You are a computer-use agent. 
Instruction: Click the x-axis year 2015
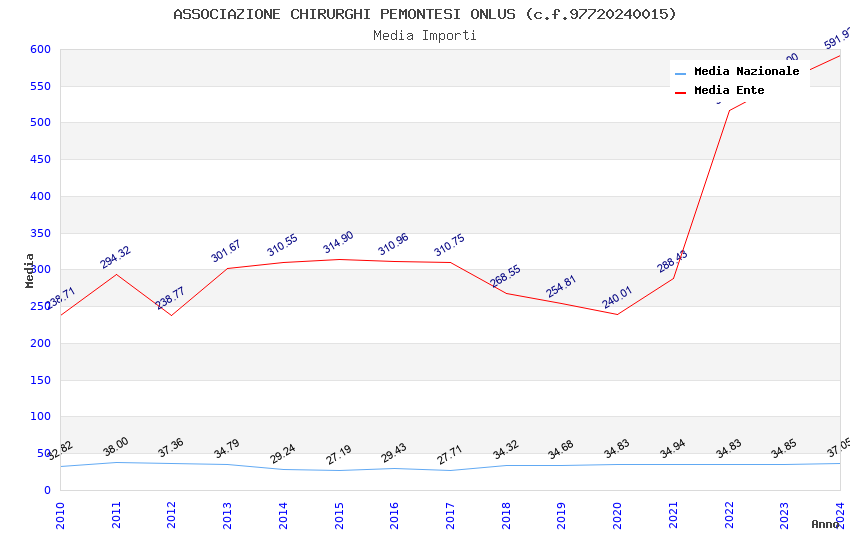click(x=339, y=515)
